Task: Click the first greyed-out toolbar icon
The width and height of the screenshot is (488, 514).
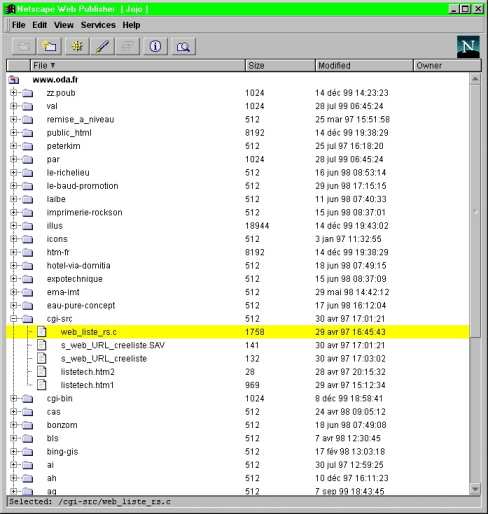Action: pyautogui.click(x=23, y=46)
